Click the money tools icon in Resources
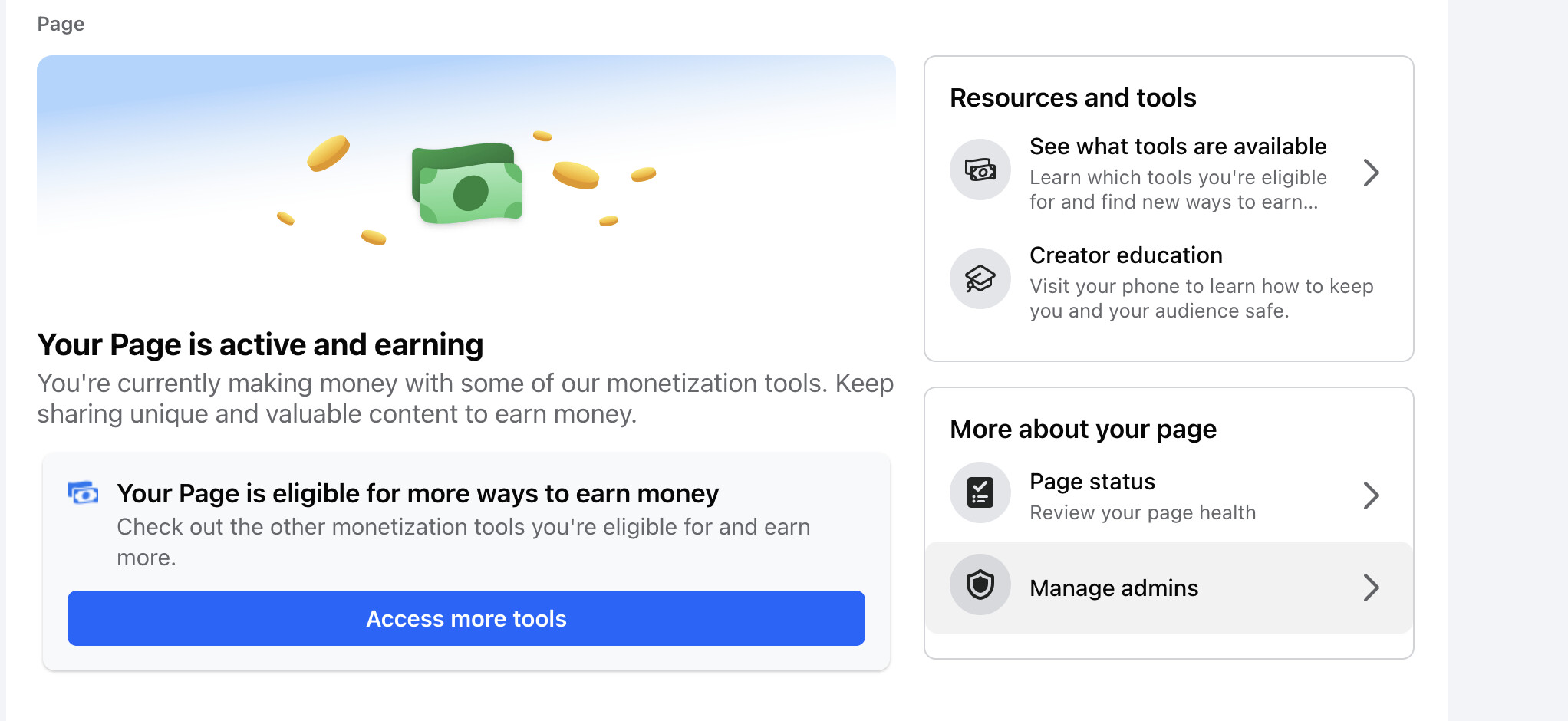The width and height of the screenshot is (1568, 721). pos(980,170)
